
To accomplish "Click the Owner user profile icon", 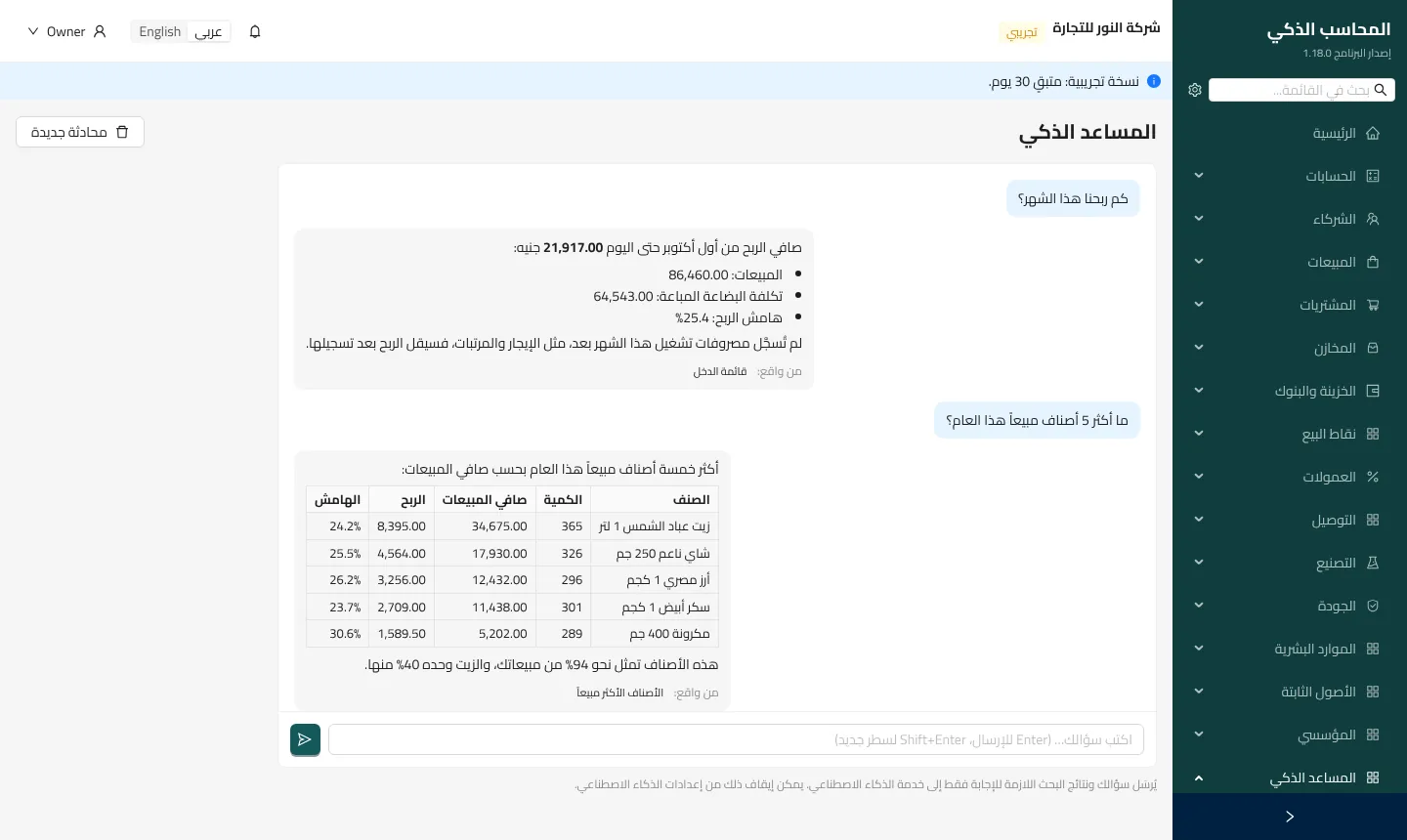I will 100,31.
